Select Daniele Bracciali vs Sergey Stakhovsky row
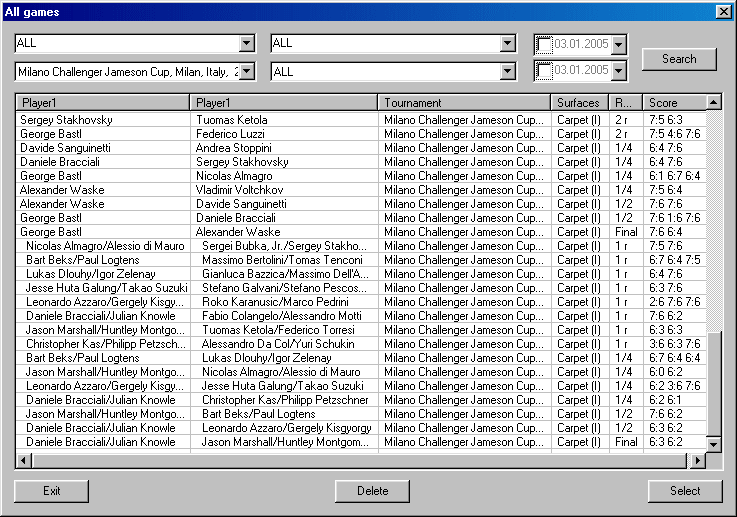The height and width of the screenshot is (517, 737). 361,162
